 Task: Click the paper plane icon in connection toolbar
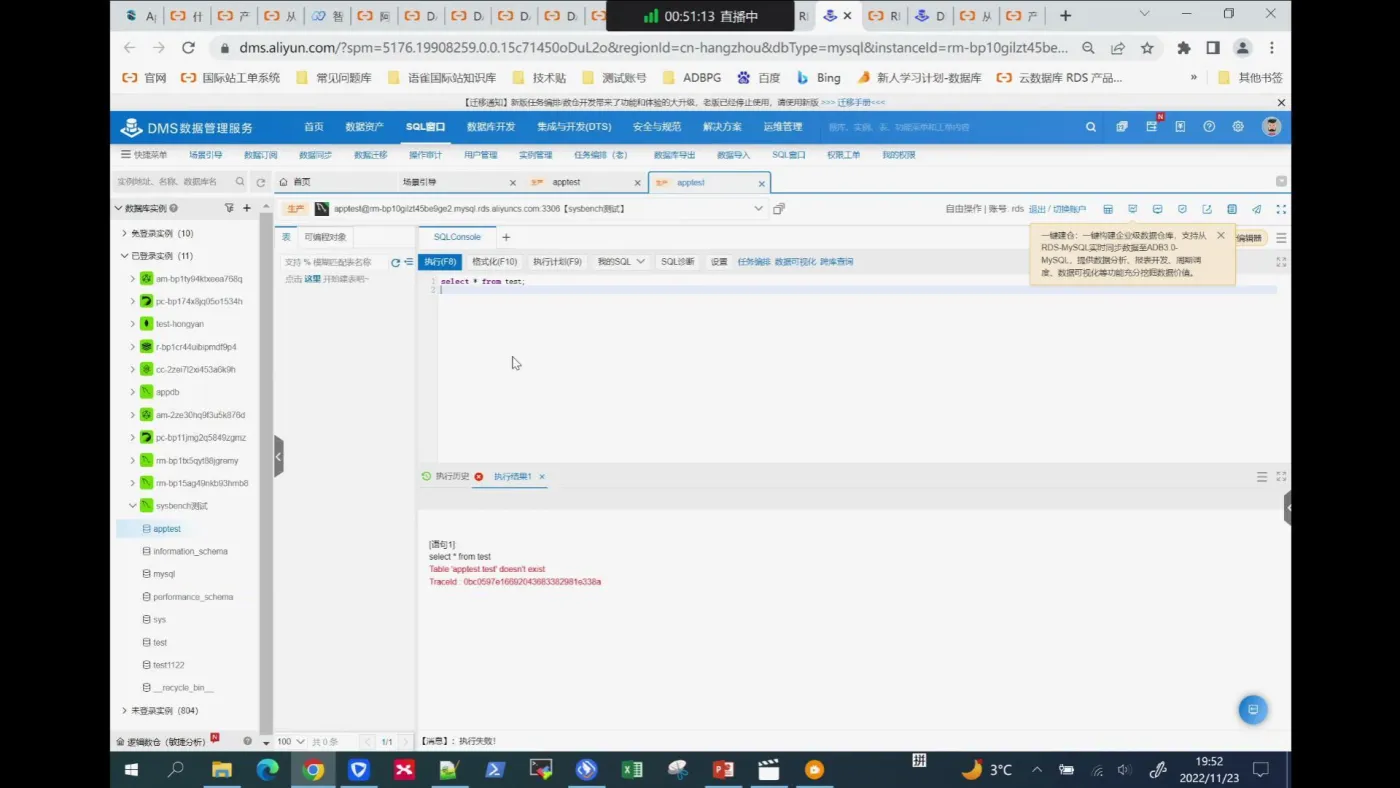pyautogui.click(x=1256, y=209)
